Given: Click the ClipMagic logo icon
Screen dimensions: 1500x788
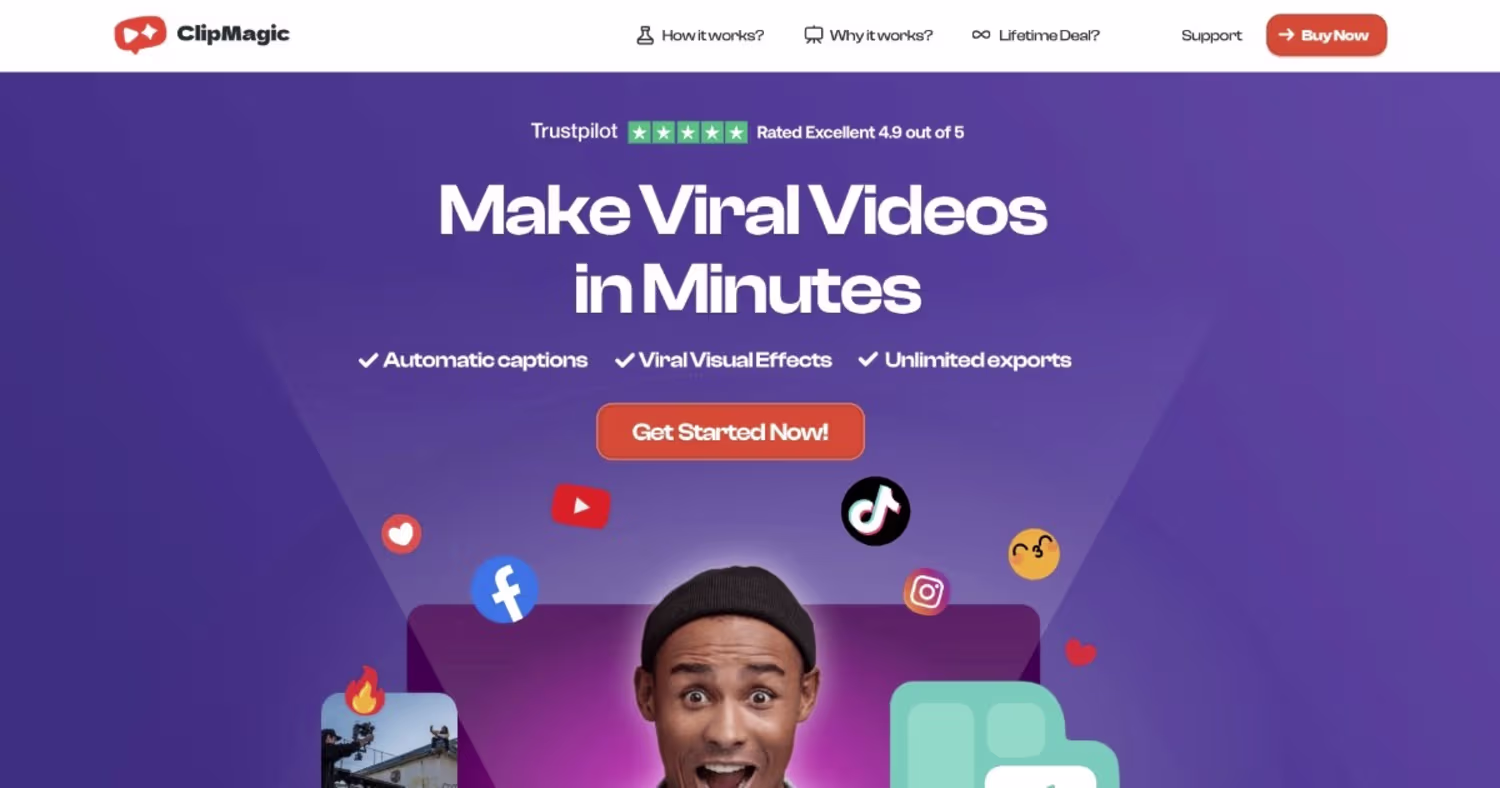Looking at the screenshot, I should point(140,35).
